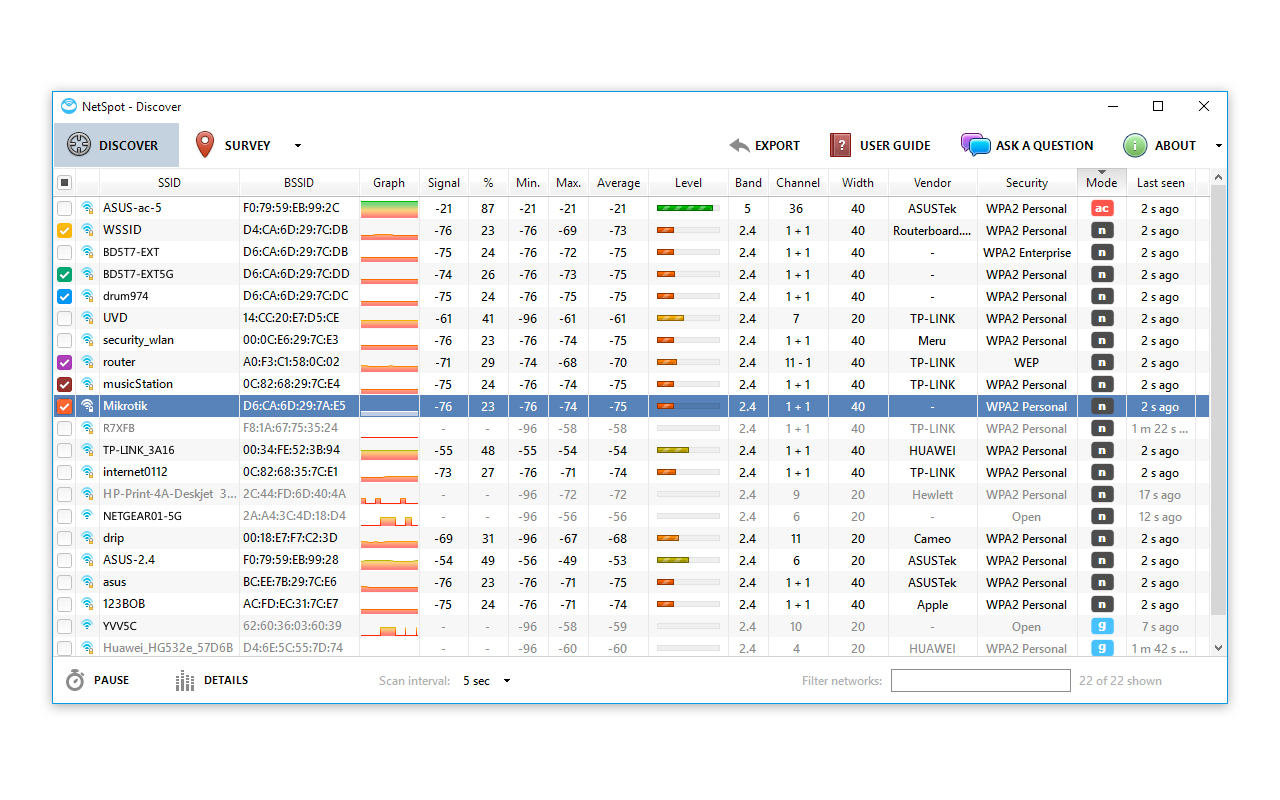Image resolution: width=1280 pixels, height=800 pixels.
Task: Click Ask a Question
Action: pos(1027,145)
